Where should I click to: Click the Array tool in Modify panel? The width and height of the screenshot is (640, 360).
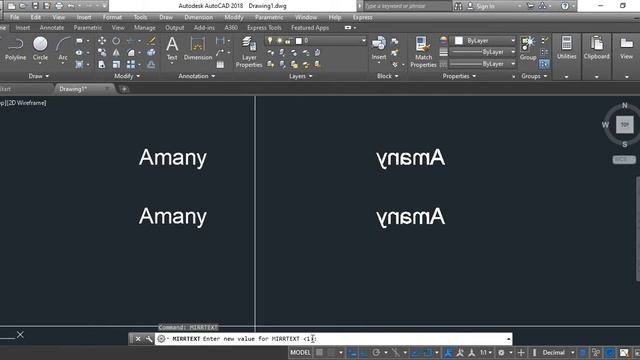131,64
